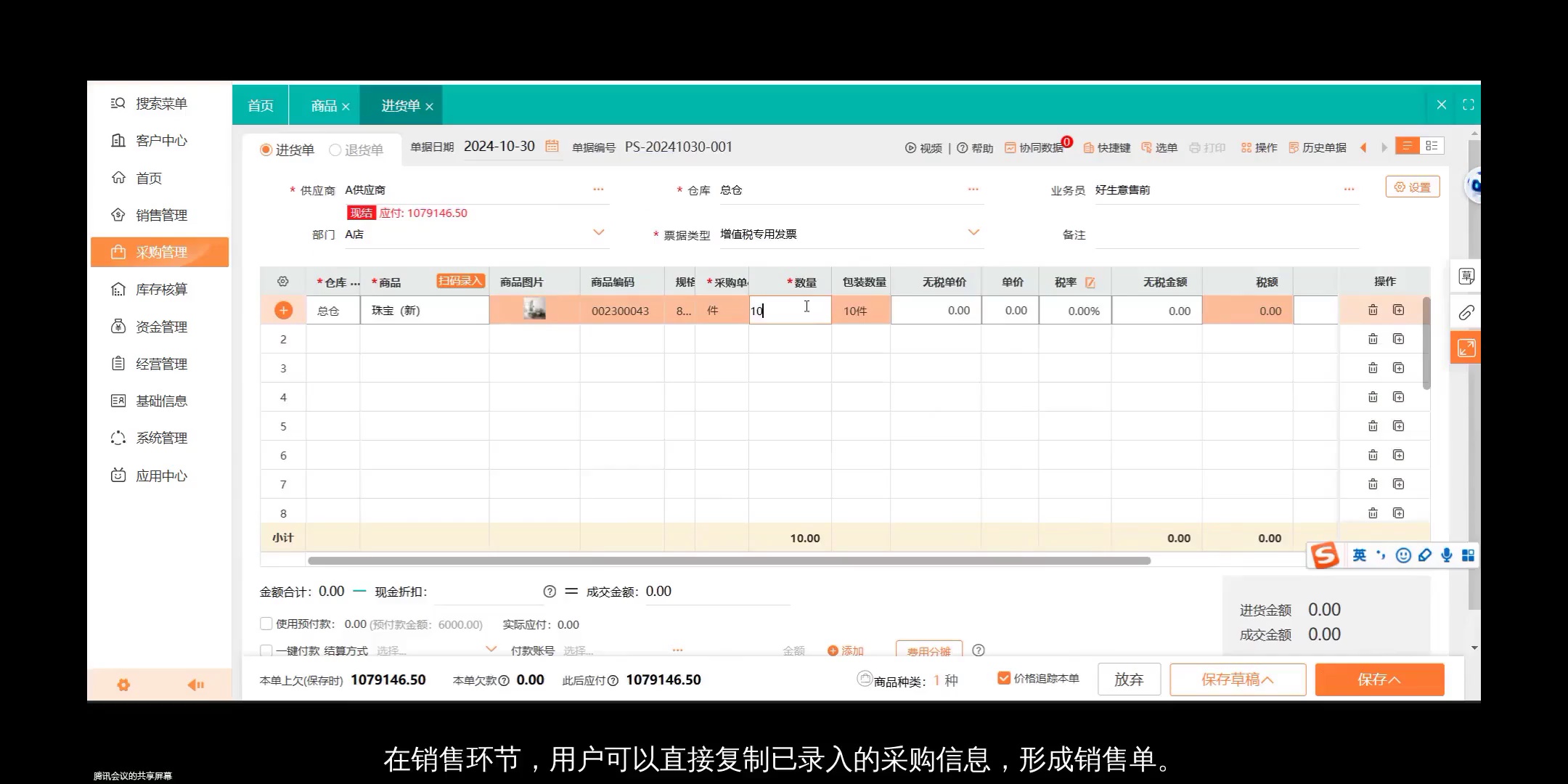The image size is (1568, 784).
Task: Delete the 珠宝(新) row via trash icon
Action: click(x=1372, y=309)
